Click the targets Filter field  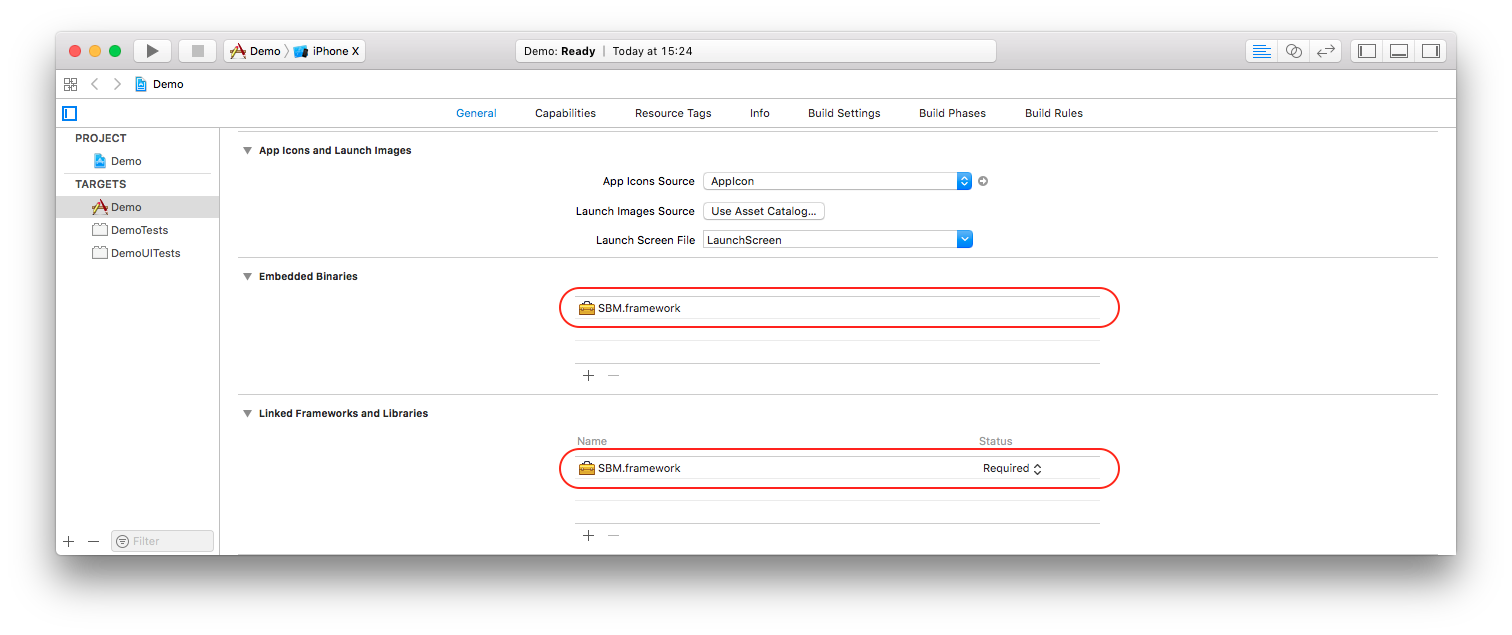coord(162,541)
